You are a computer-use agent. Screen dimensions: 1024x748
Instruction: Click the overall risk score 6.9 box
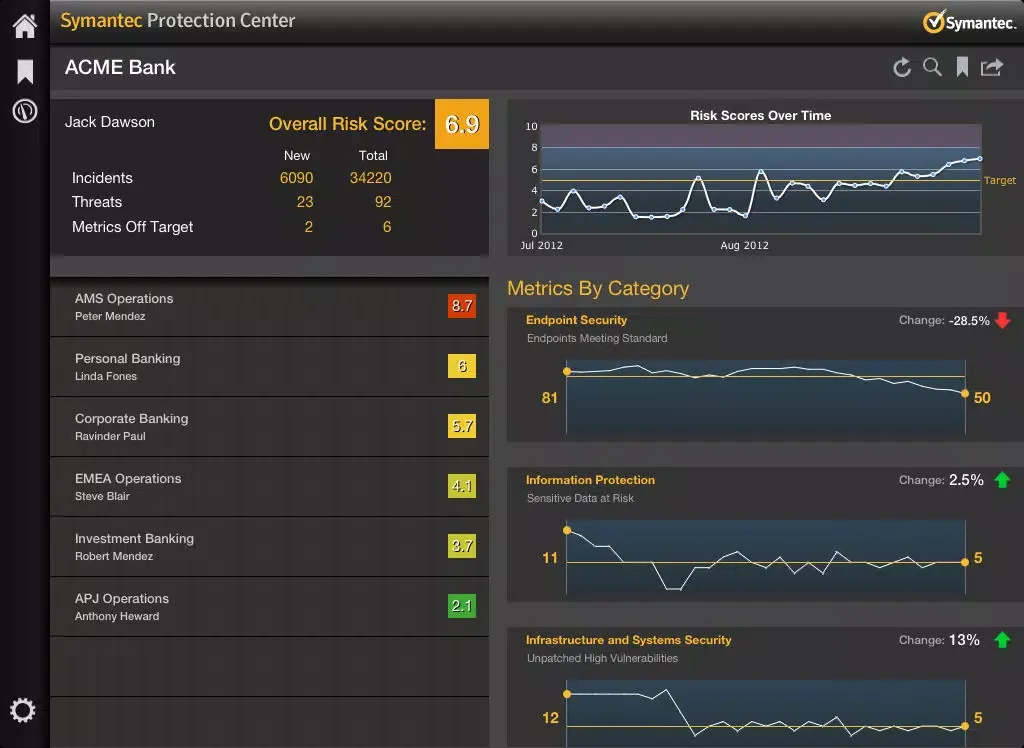[462, 124]
